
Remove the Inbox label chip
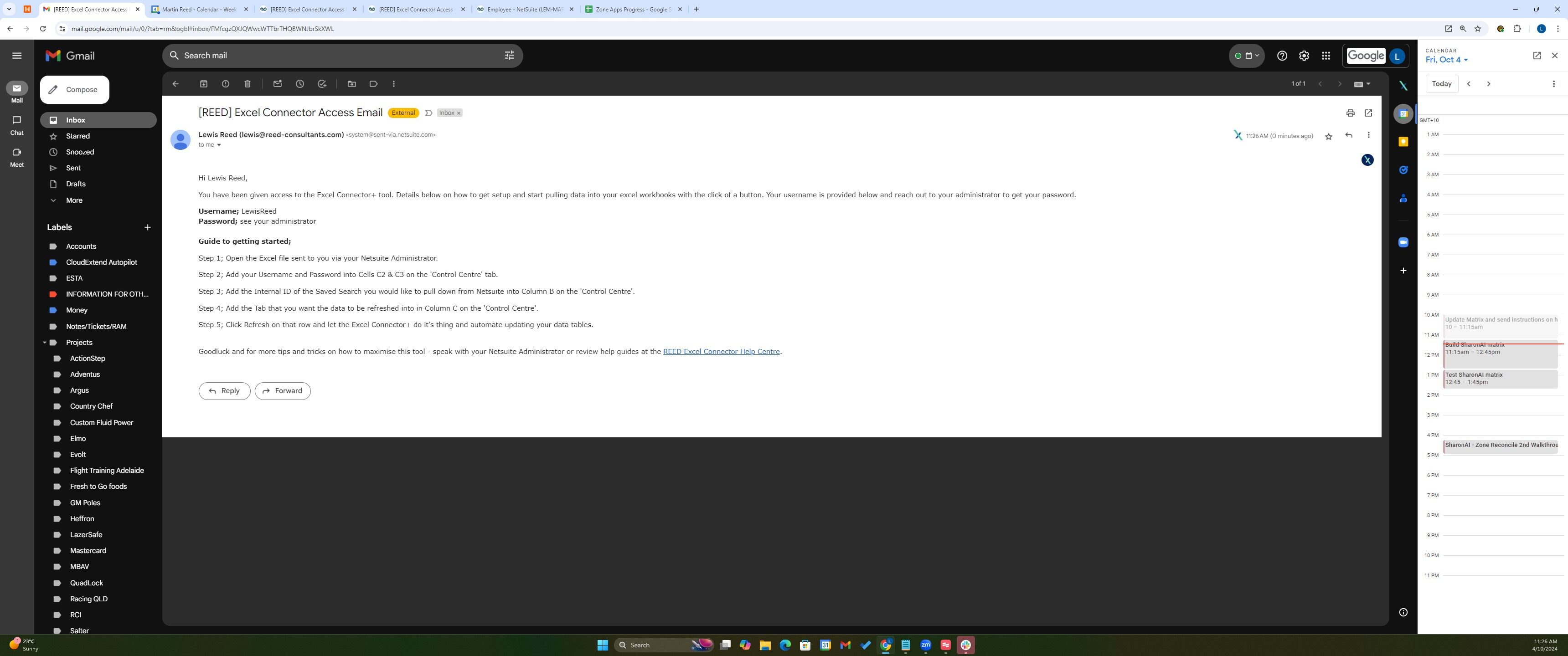point(459,113)
